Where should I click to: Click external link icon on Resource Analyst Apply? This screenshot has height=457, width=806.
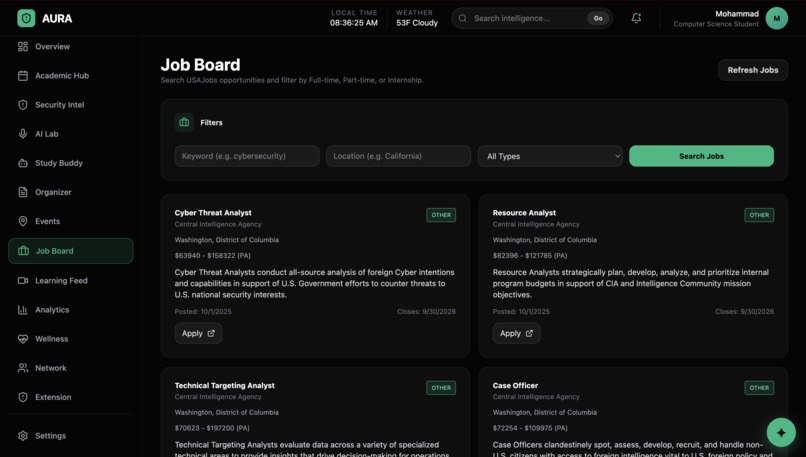(529, 333)
